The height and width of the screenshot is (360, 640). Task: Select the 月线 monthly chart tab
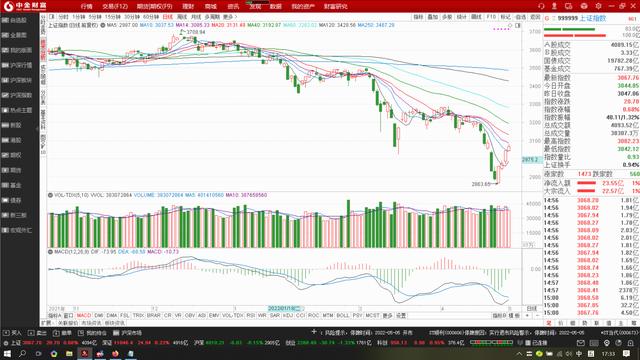(x=196, y=17)
